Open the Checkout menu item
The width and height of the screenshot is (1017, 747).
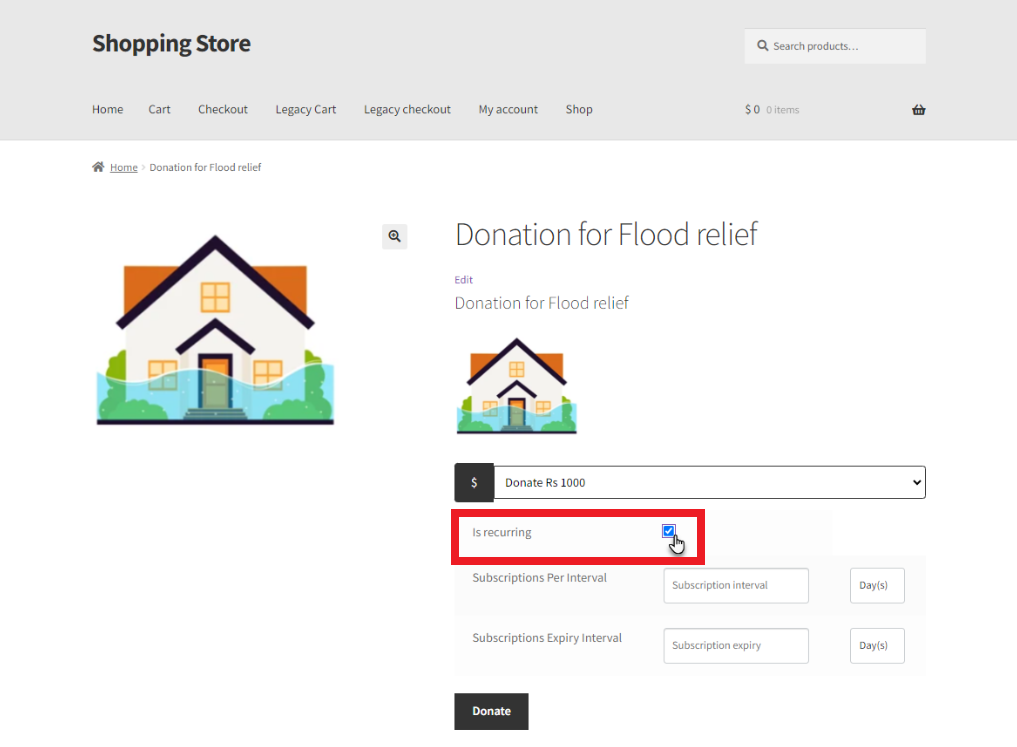pos(222,110)
